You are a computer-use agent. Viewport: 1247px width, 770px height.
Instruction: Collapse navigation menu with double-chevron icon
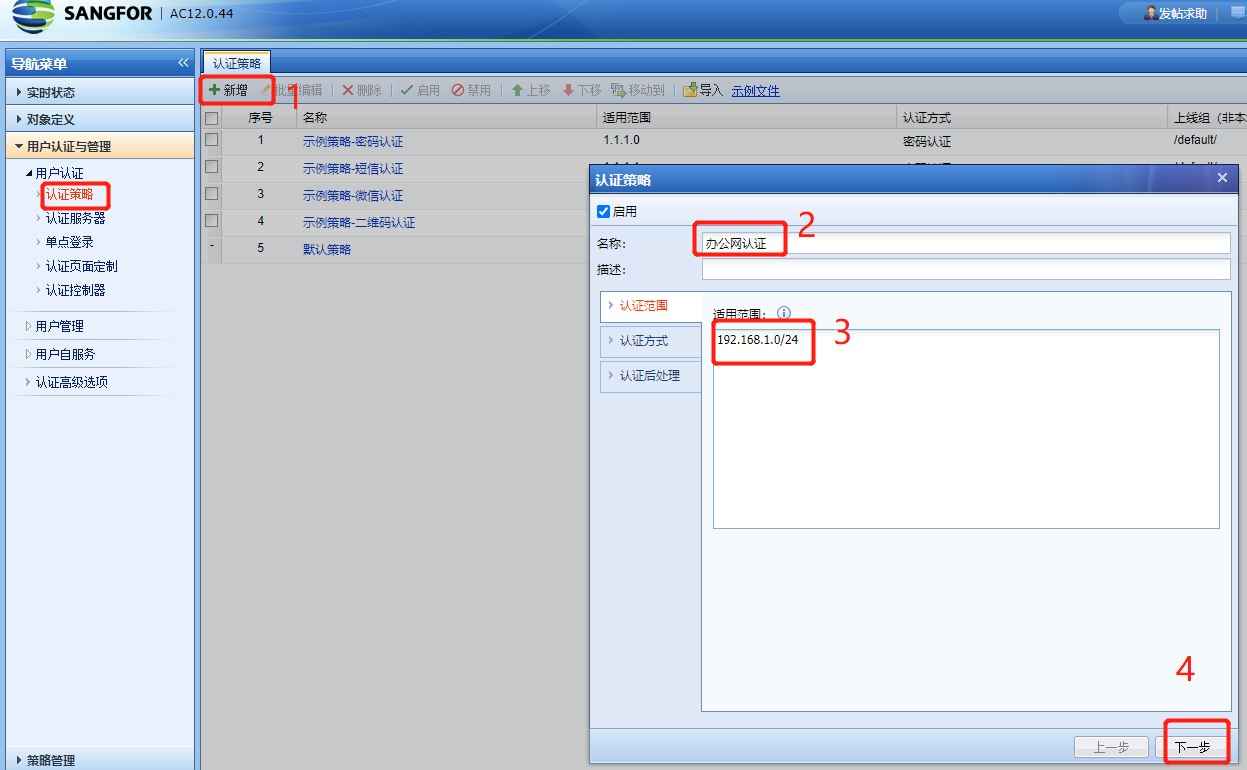click(x=183, y=63)
